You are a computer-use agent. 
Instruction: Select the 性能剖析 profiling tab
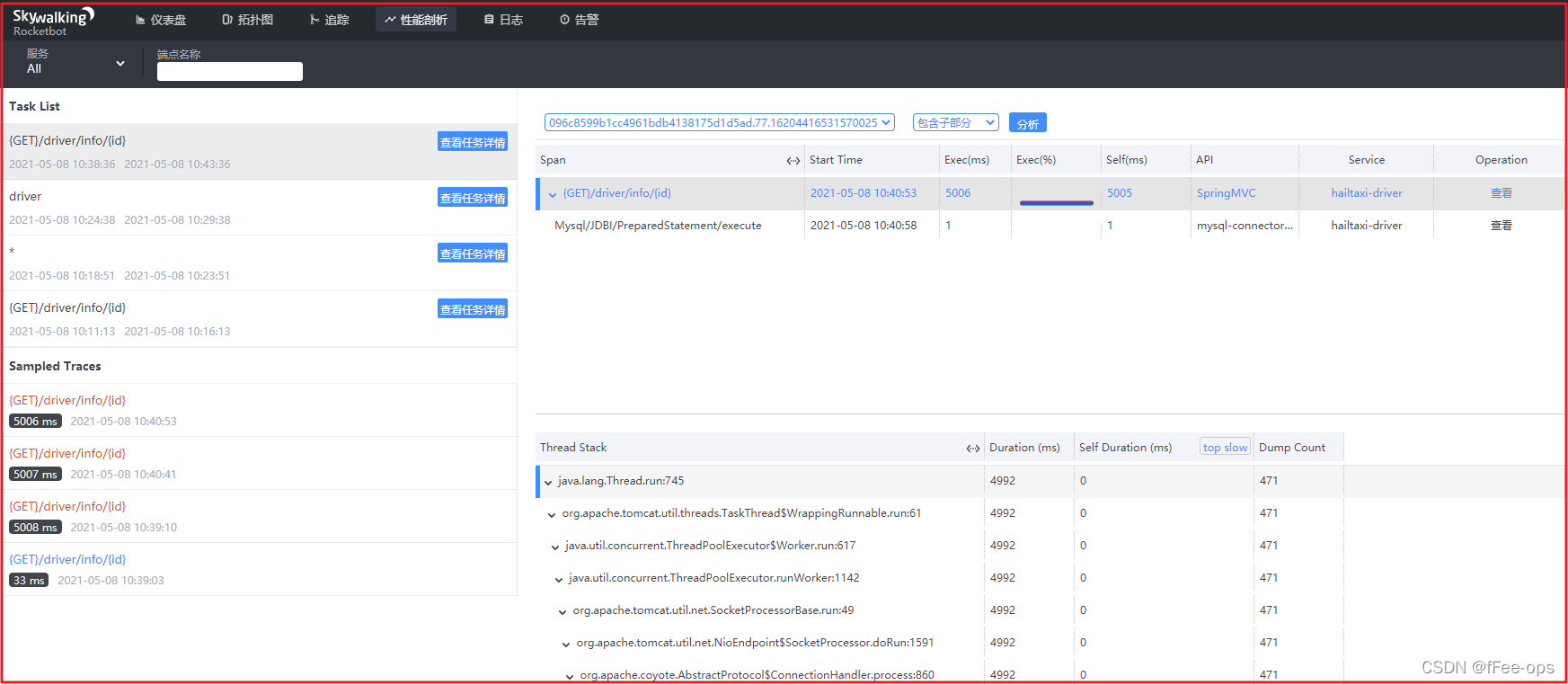point(416,20)
